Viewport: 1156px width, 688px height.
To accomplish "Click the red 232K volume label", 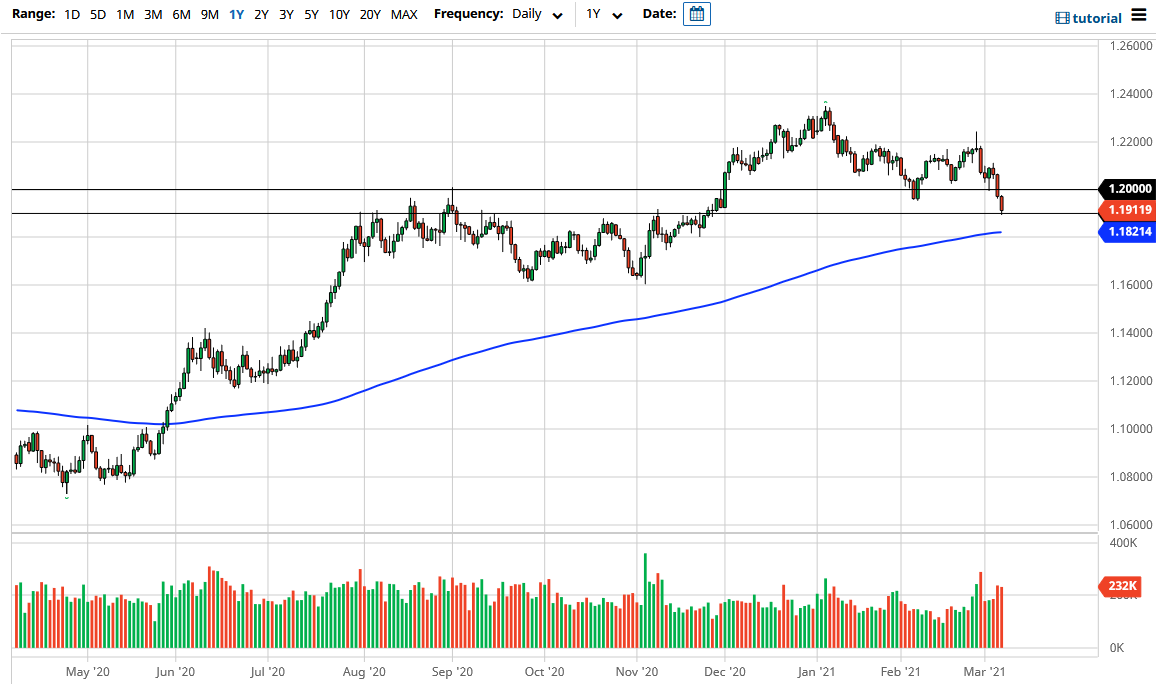I will 1120,587.
